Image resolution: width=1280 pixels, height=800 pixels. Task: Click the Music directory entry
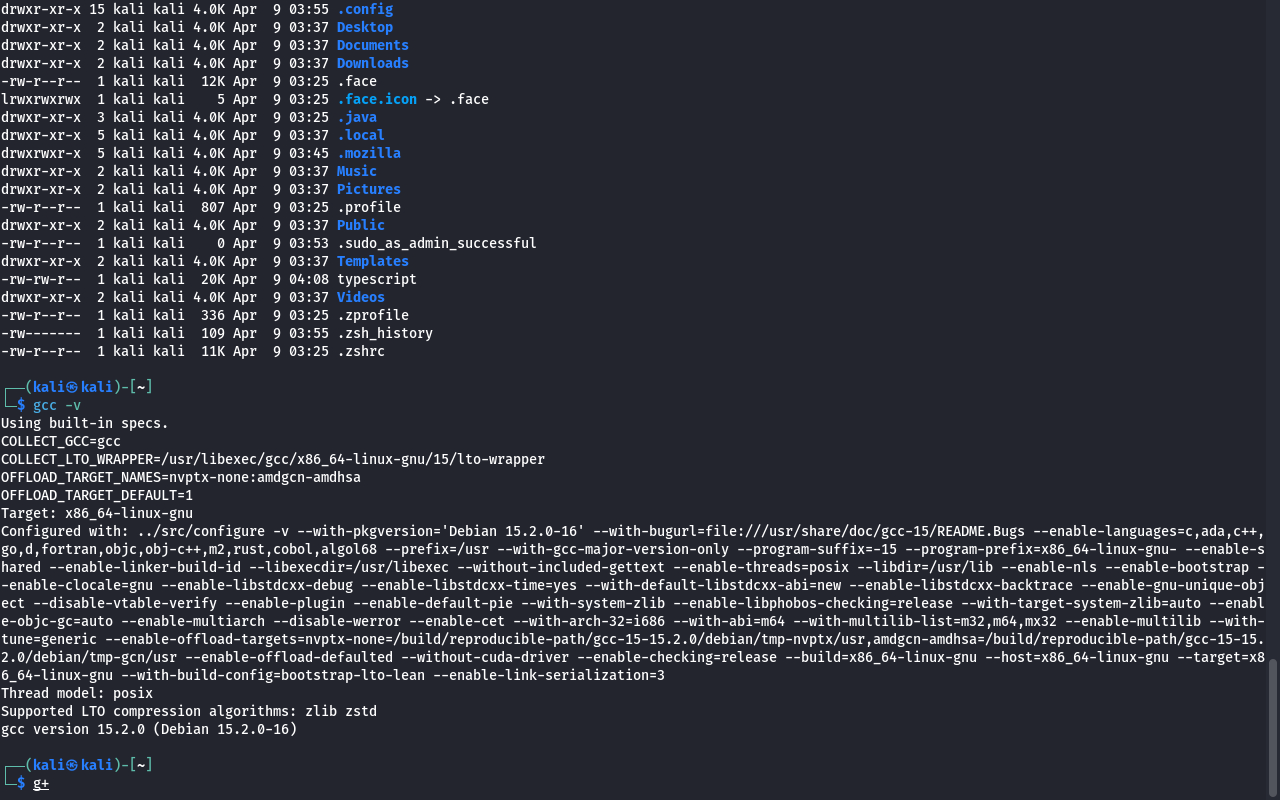(356, 171)
